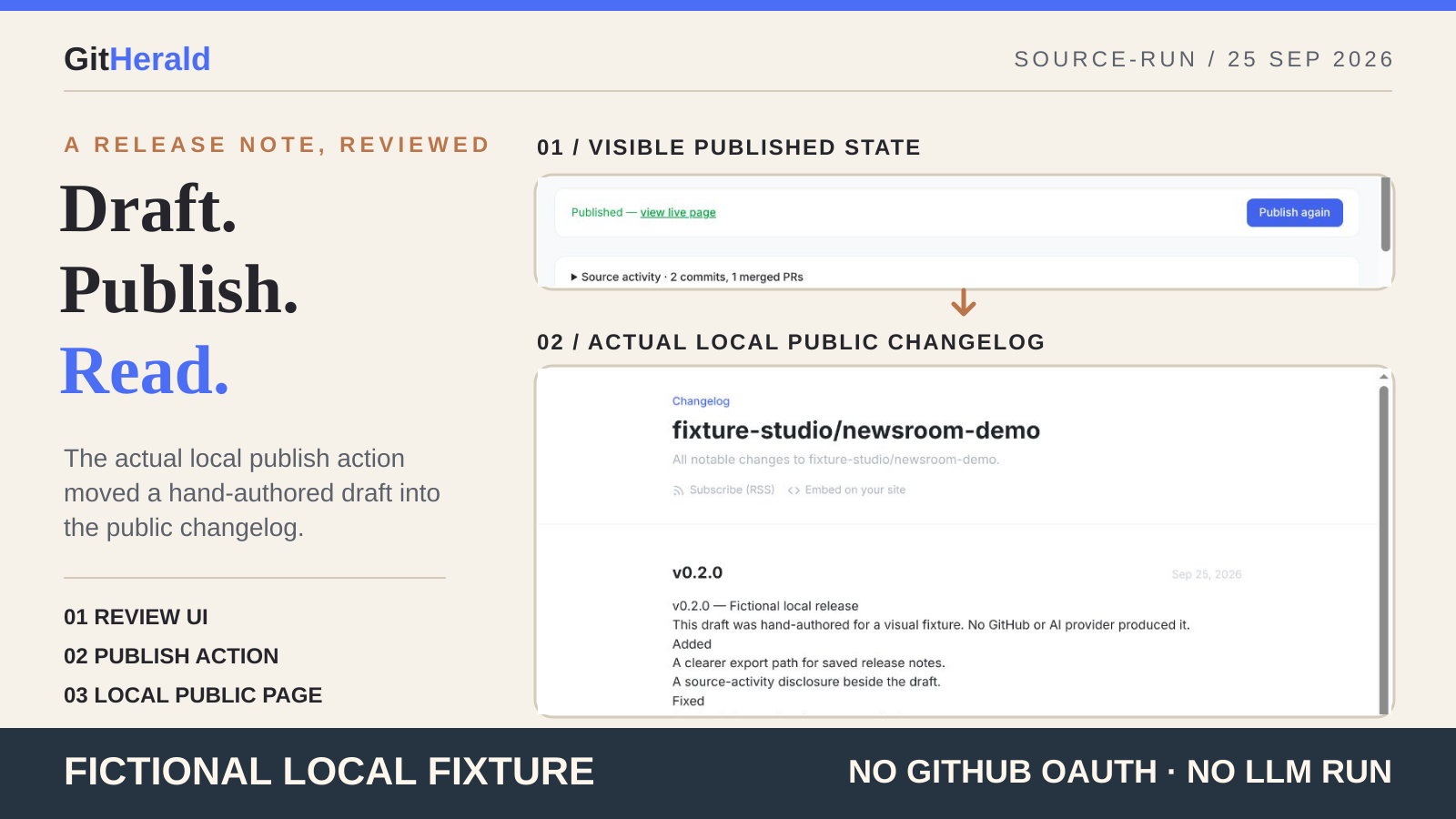The image size is (1456, 819).
Task: Click the Sep 25, 2026 release date
Action: click(1207, 574)
